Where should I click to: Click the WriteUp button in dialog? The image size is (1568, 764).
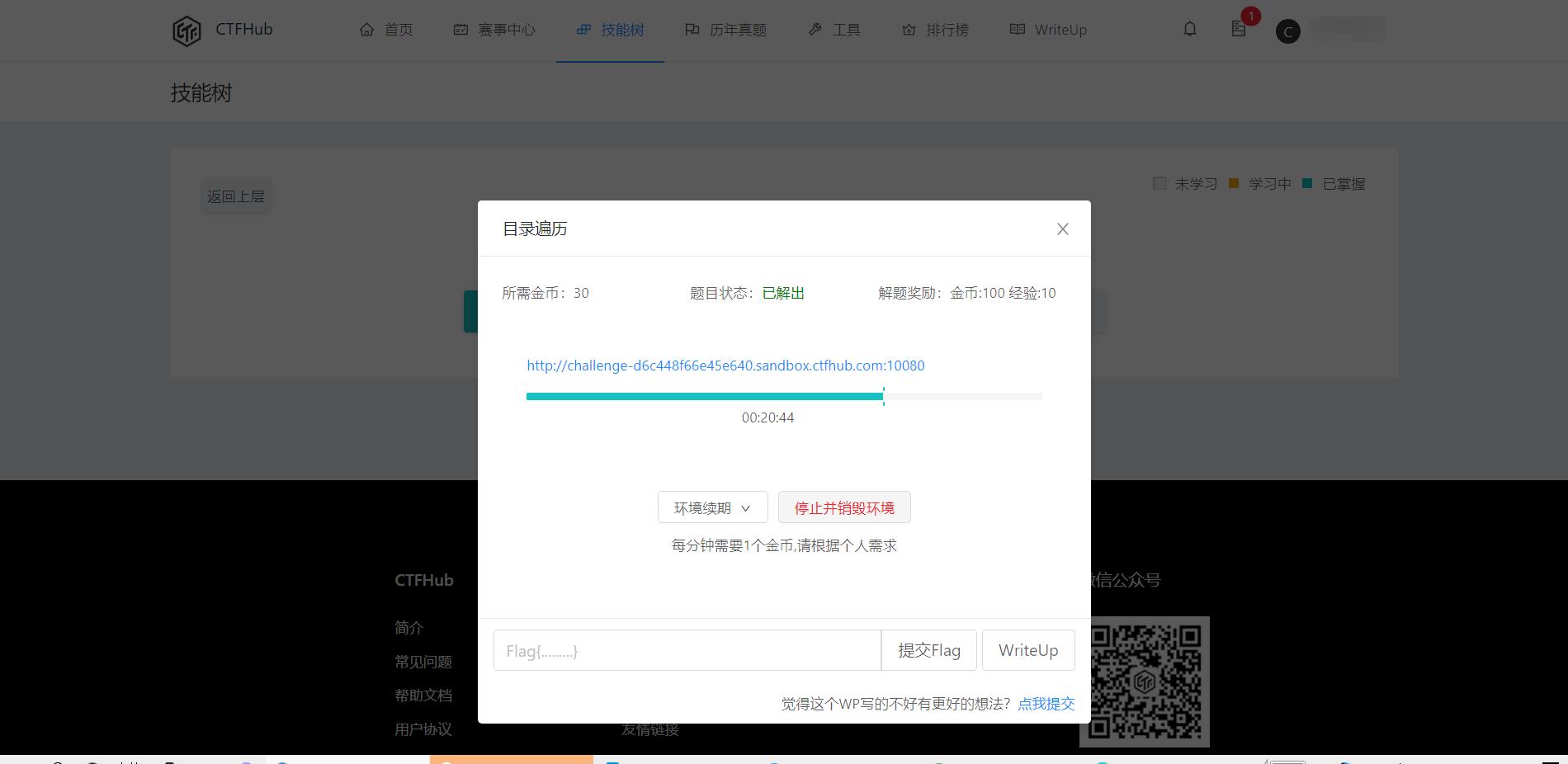pos(1028,650)
